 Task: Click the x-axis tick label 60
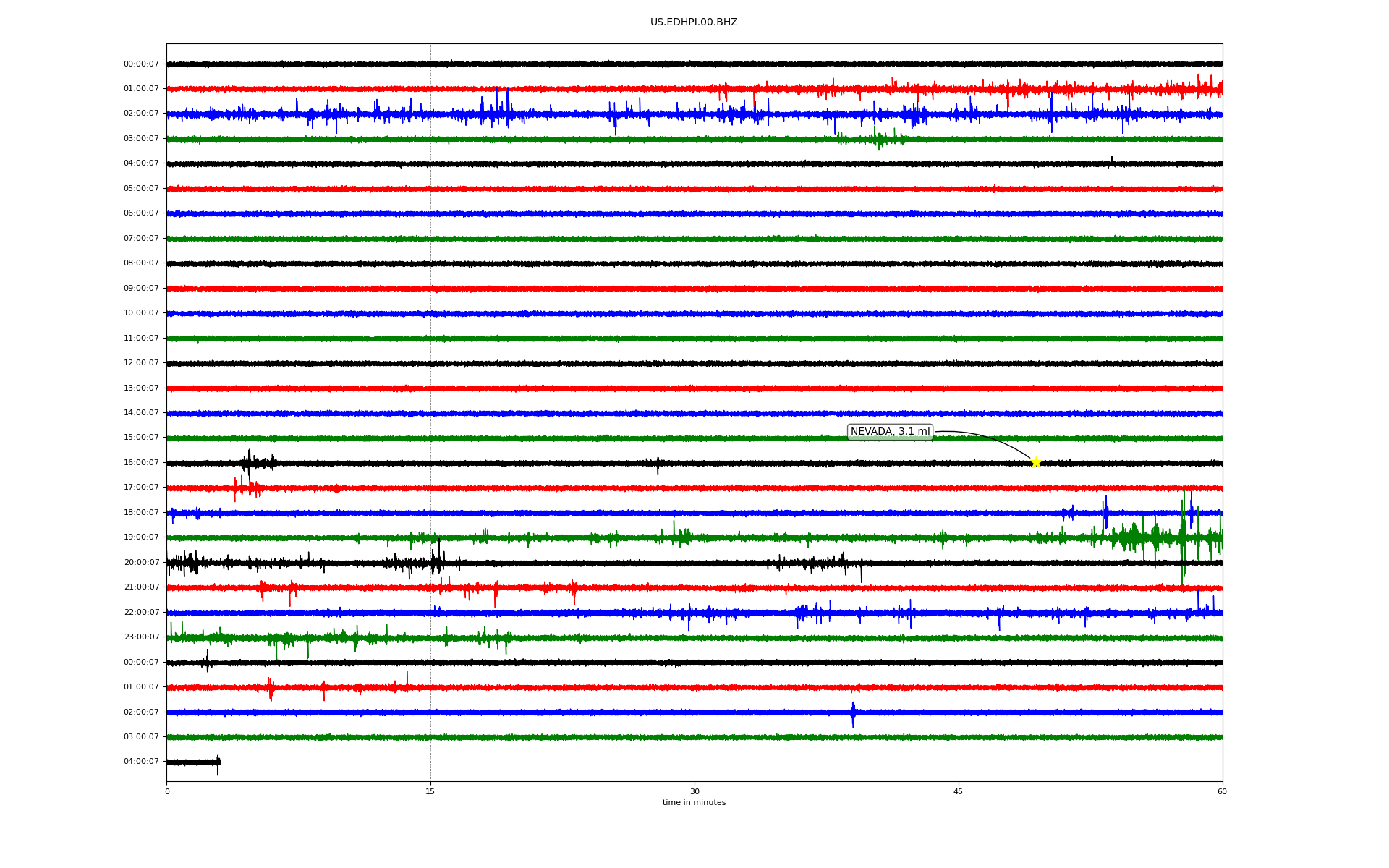point(1222,791)
